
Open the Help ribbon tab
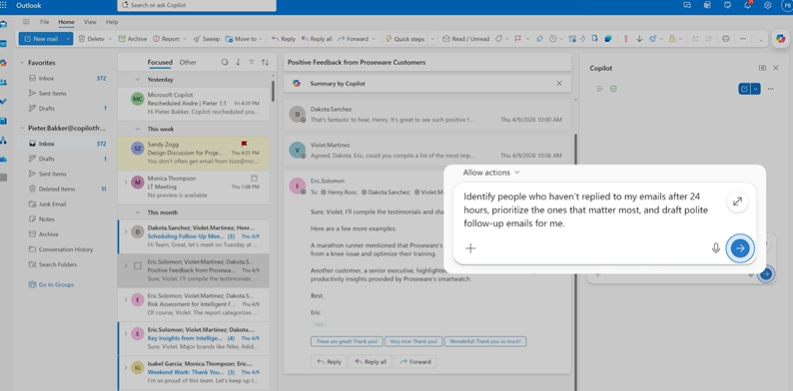pyautogui.click(x=112, y=22)
